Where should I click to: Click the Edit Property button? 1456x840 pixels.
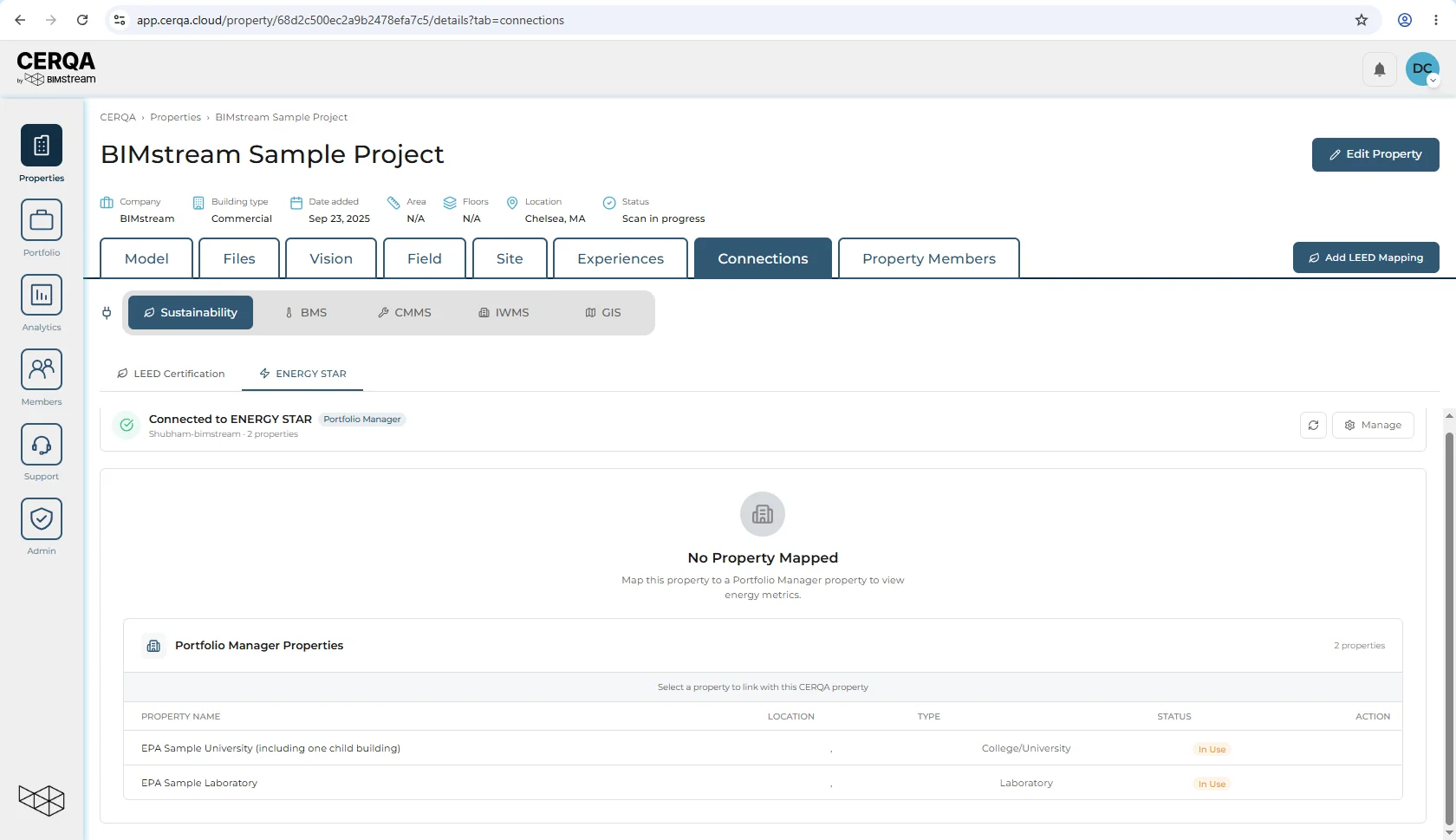(1375, 154)
